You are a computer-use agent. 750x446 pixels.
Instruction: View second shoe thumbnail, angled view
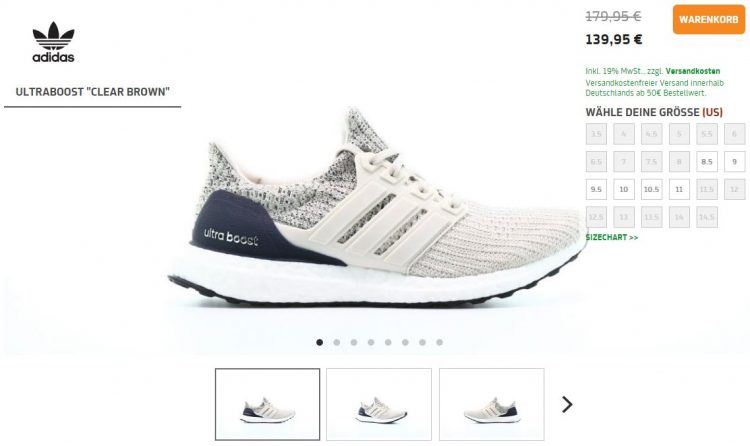(379, 404)
